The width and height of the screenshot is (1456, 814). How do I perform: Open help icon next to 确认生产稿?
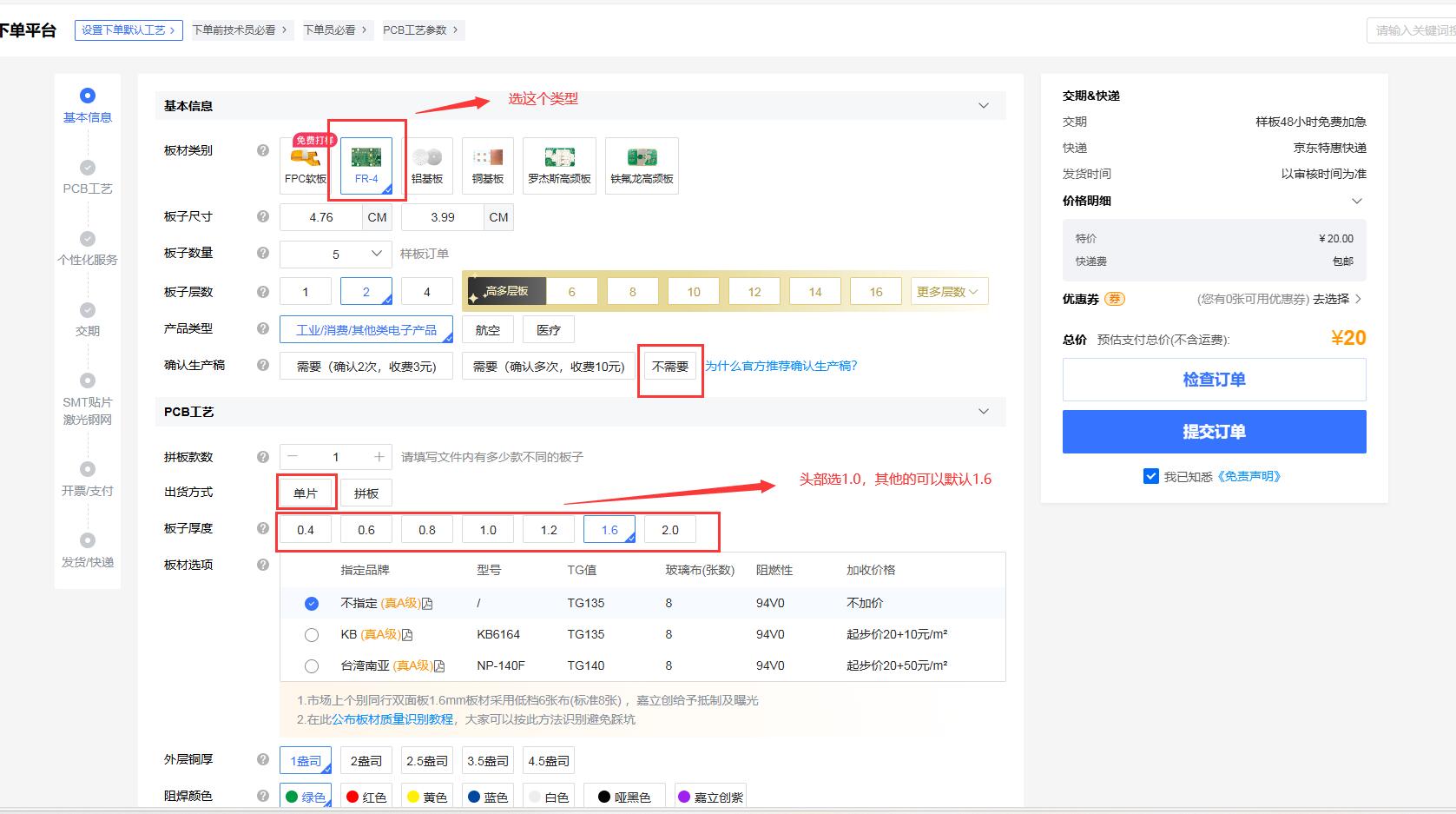point(262,365)
